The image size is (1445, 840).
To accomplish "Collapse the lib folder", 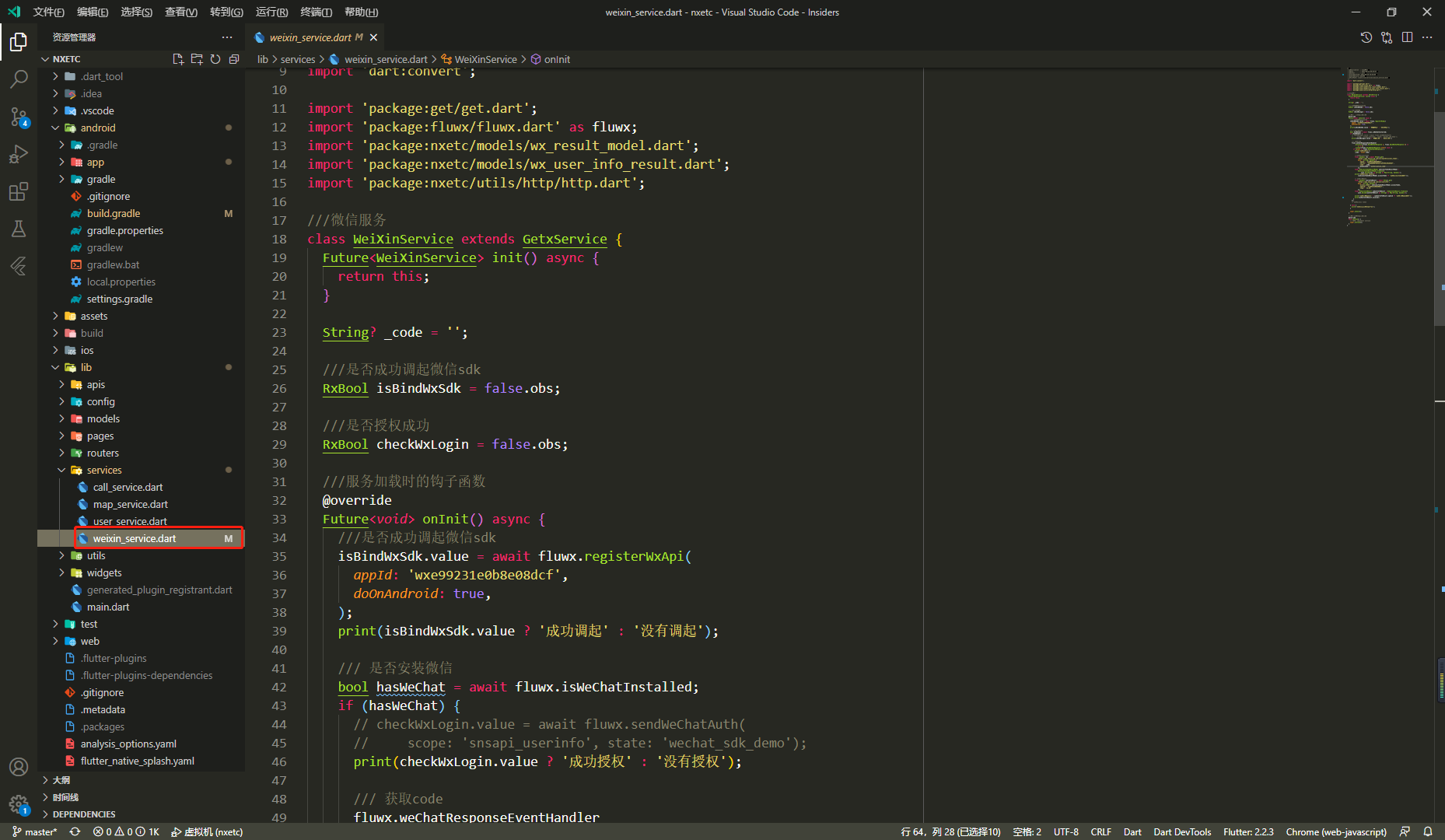I will point(141,367).
